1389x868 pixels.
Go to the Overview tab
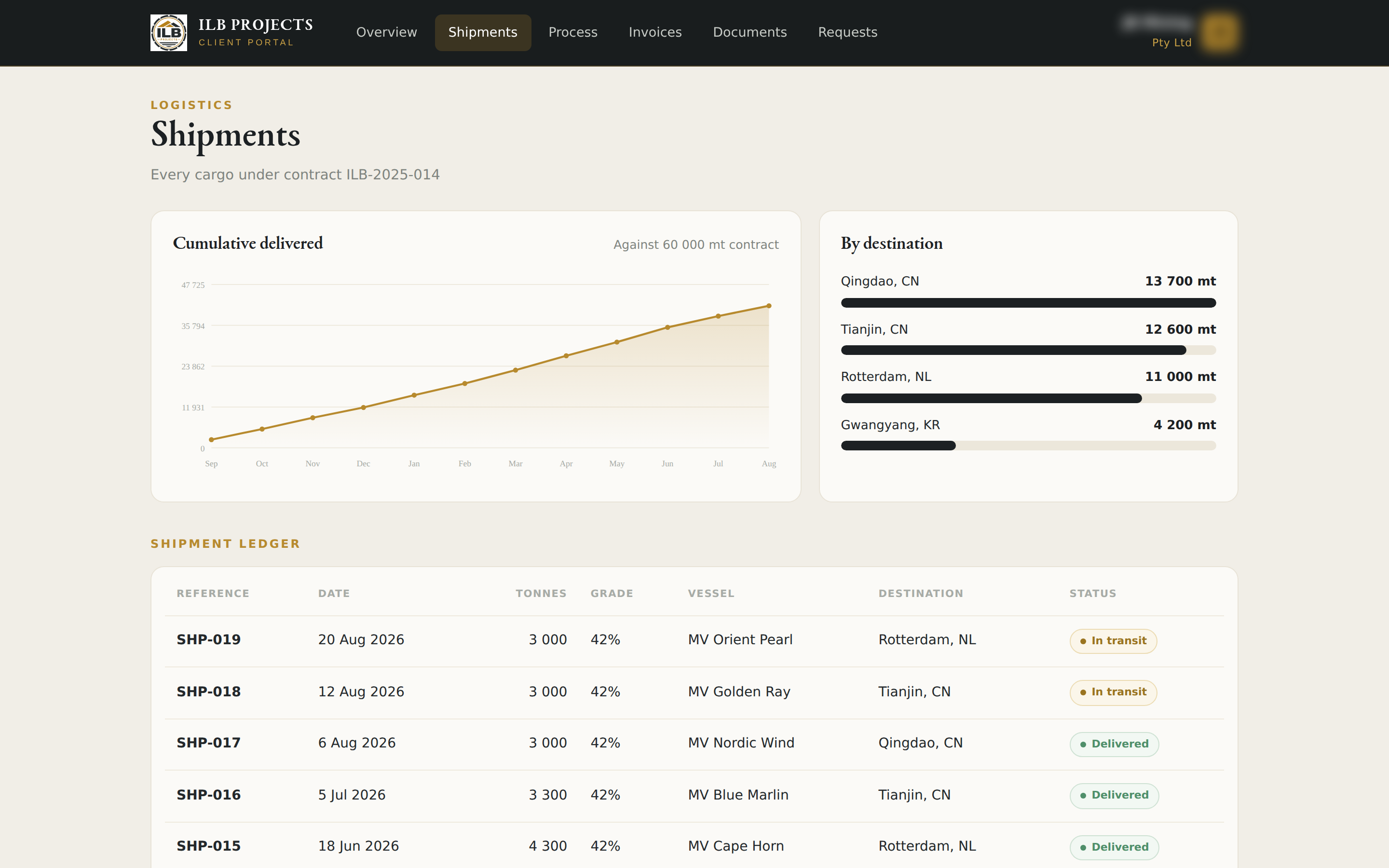click(386, 33)
